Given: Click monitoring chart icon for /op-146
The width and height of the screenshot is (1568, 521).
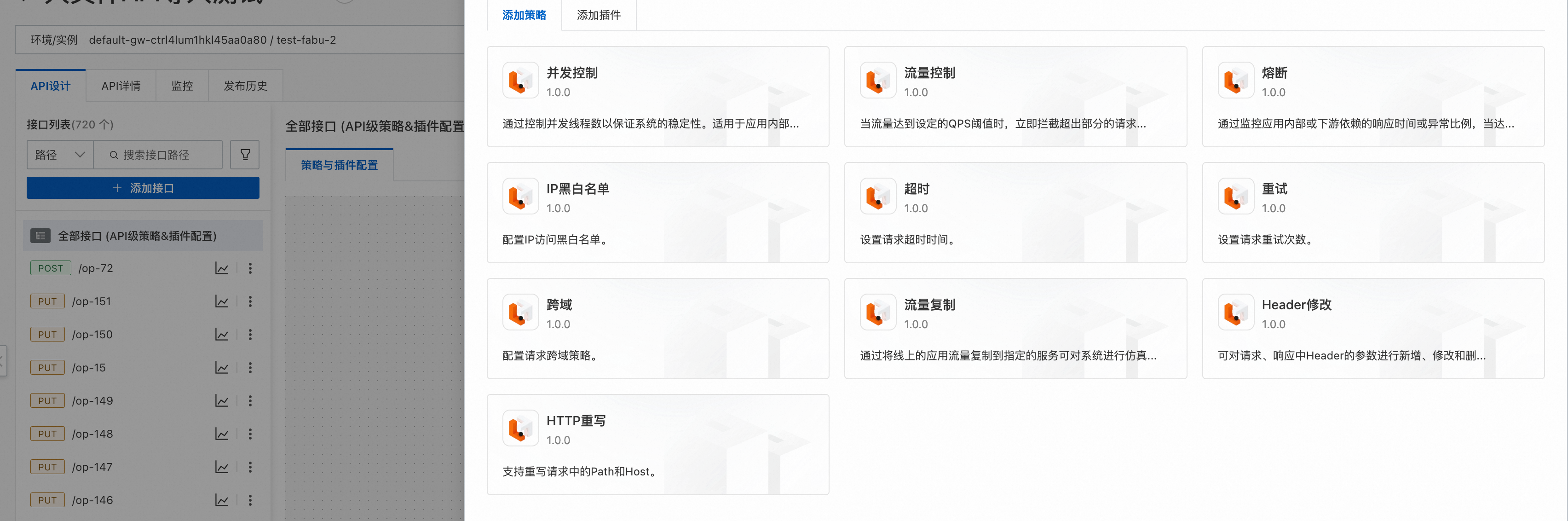Looking at the screenshot, I should pyautogui.click(x=222, y=500).
